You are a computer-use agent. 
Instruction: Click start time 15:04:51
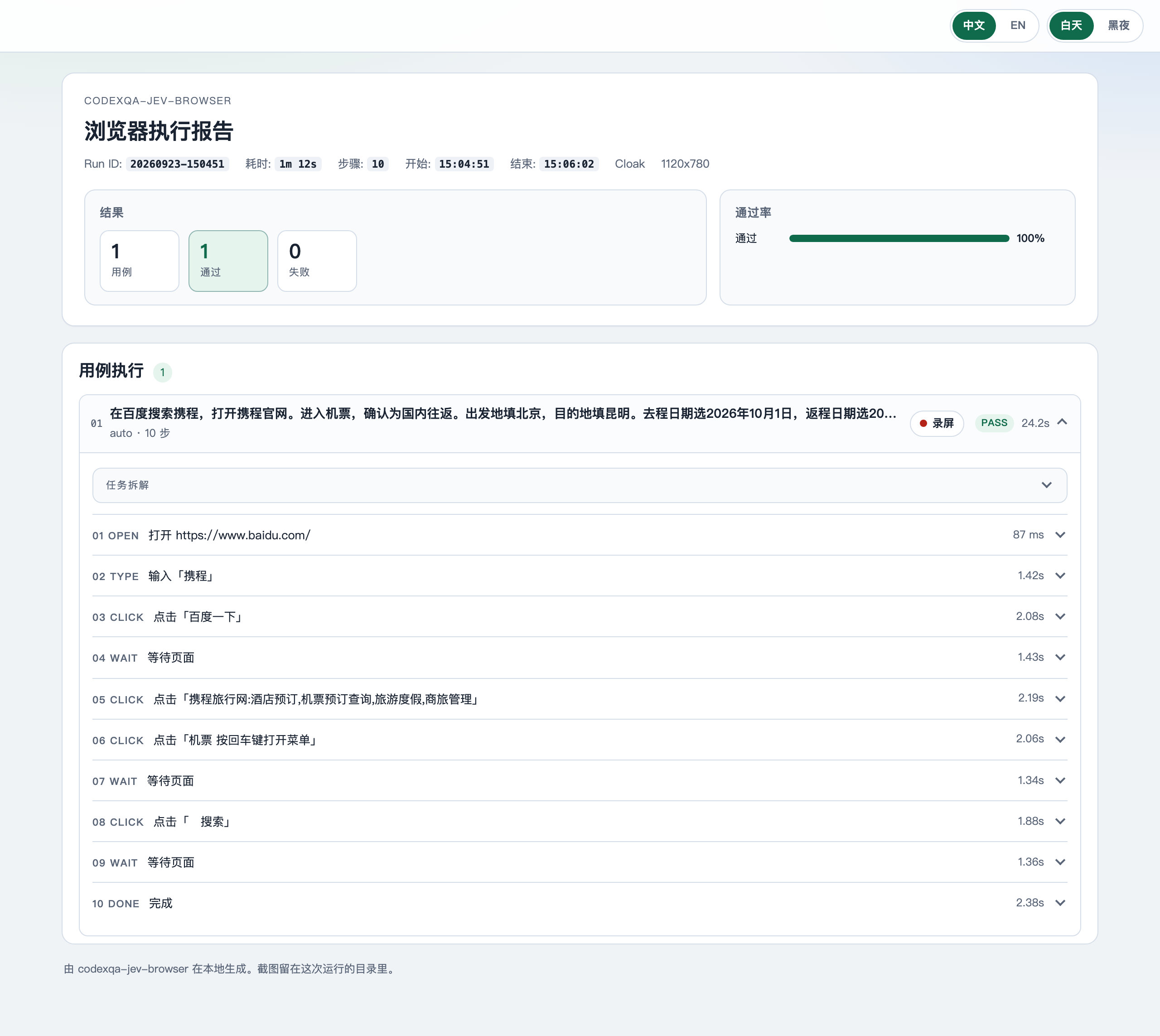464,164
